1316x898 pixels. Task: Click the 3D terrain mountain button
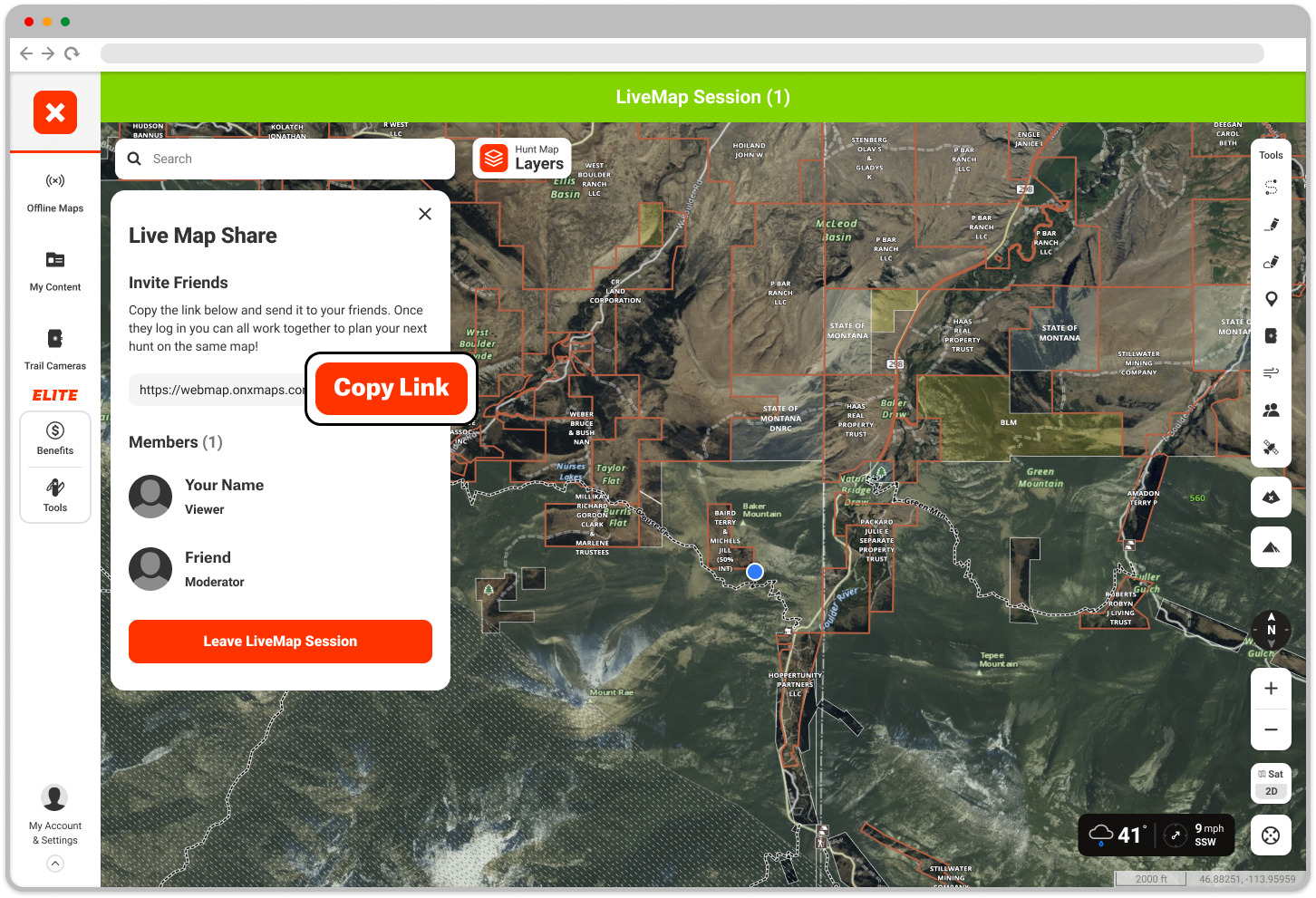pos(1271,546)
